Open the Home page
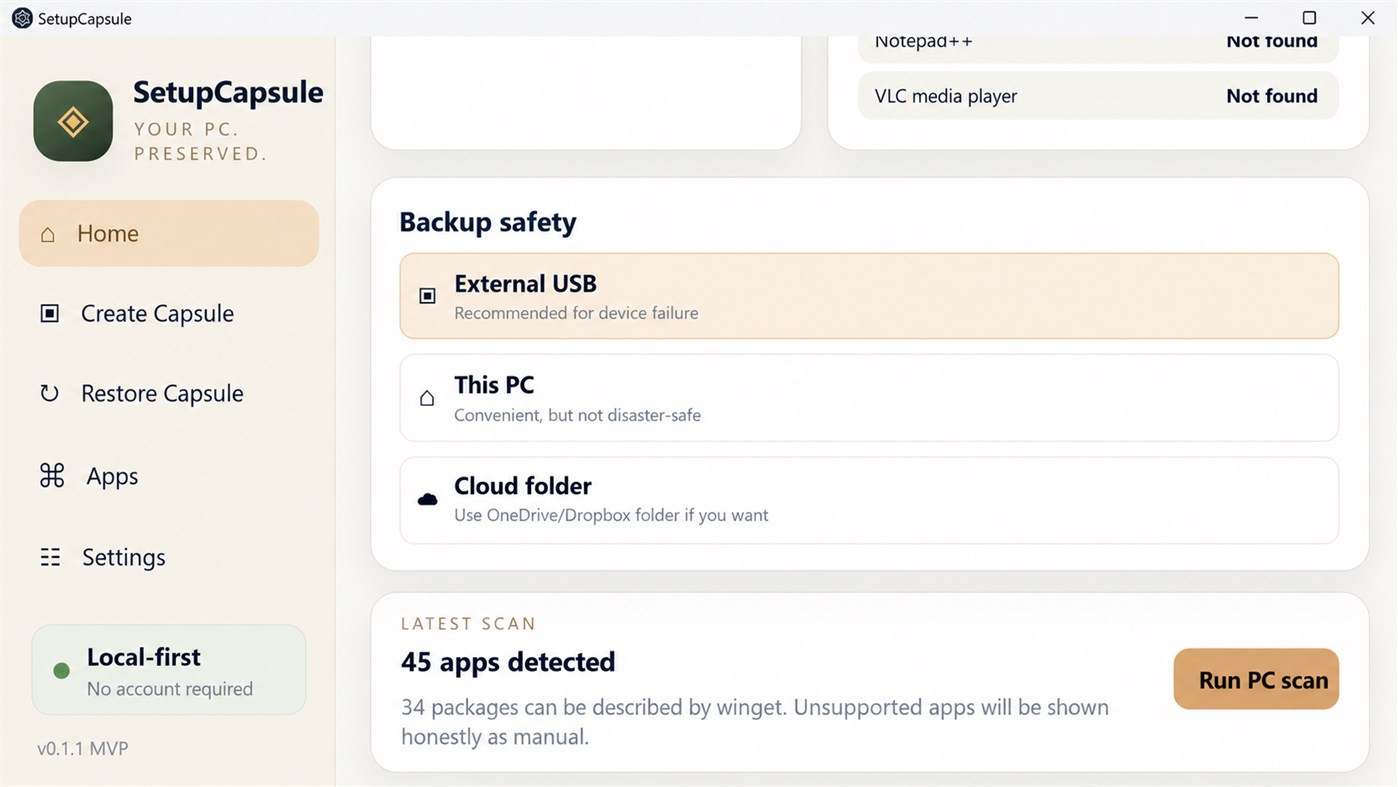Viewport: 1398px width, 787px height. click(x=169, y=233)
